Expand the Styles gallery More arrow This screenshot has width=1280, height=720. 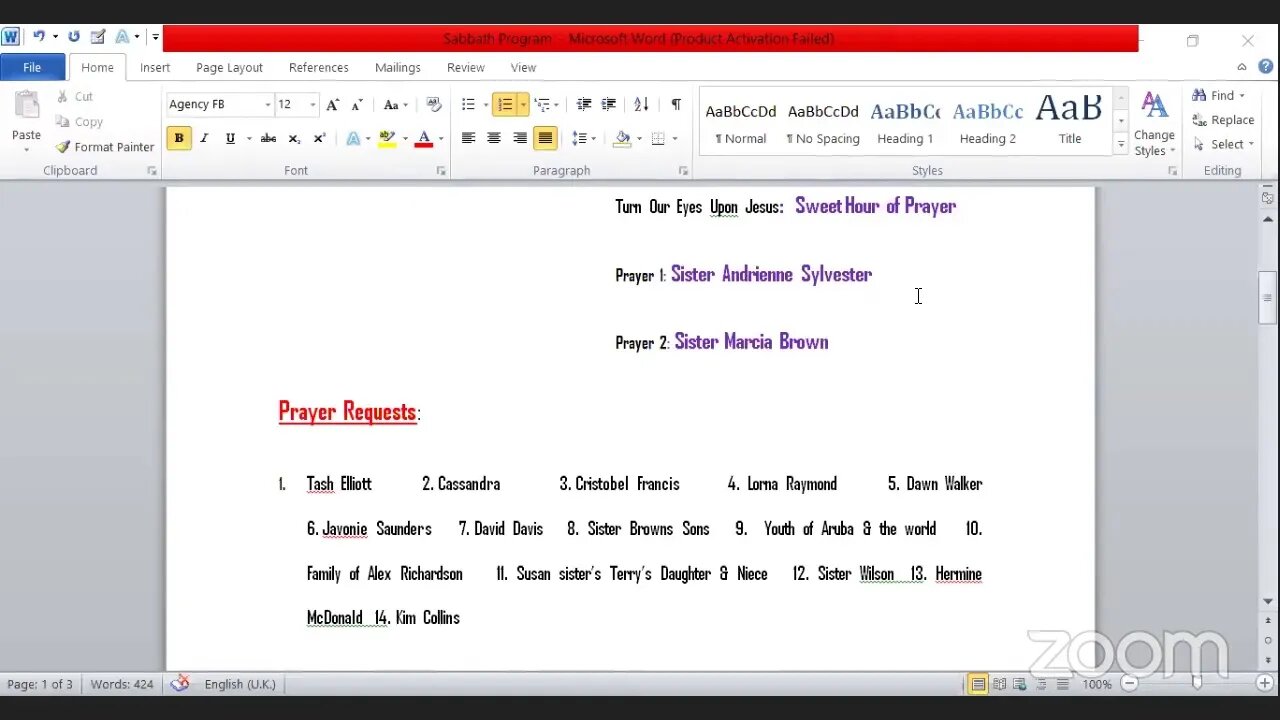(x=1121, y=146)
